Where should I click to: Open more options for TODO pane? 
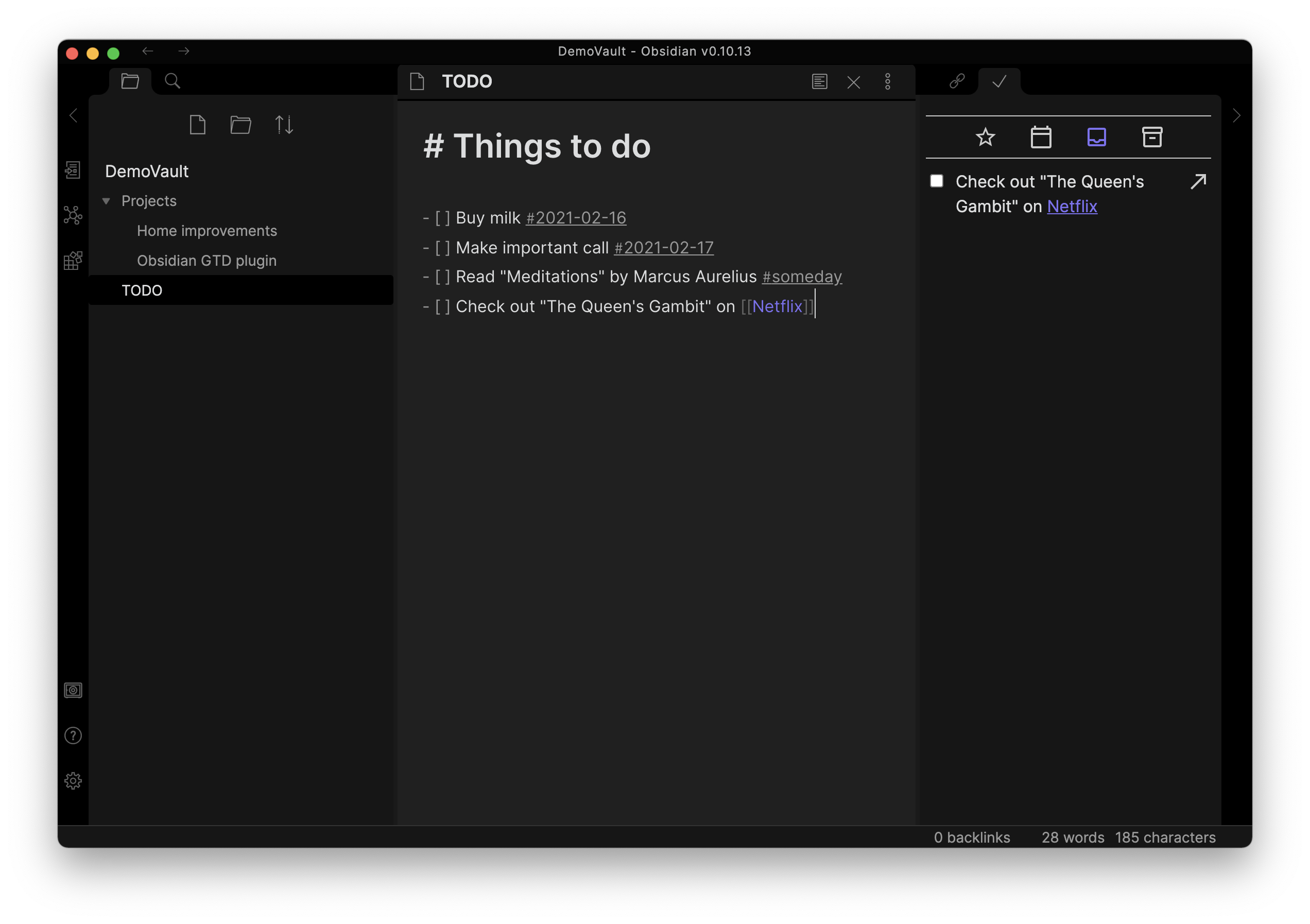[887, 81]
